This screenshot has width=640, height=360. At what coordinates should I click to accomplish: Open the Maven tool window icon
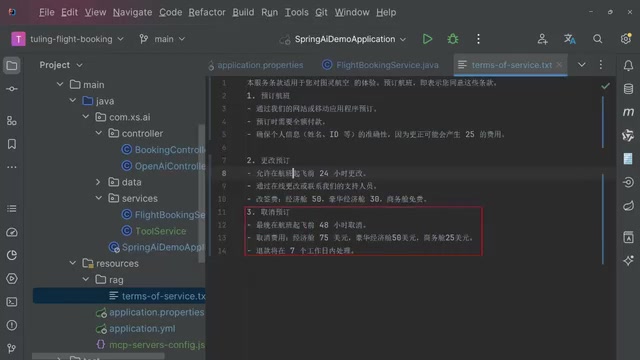tap(629, 112)
